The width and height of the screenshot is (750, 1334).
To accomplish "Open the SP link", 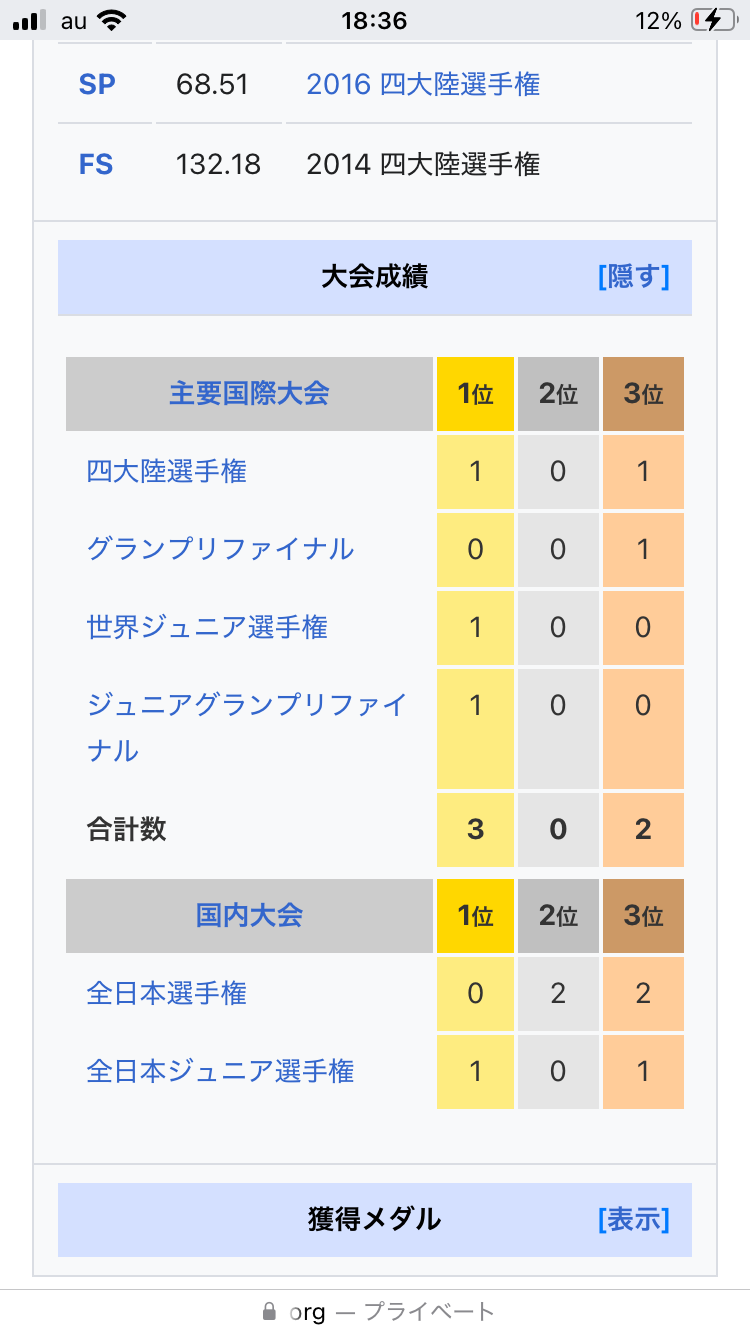I will tap(97, 84).
